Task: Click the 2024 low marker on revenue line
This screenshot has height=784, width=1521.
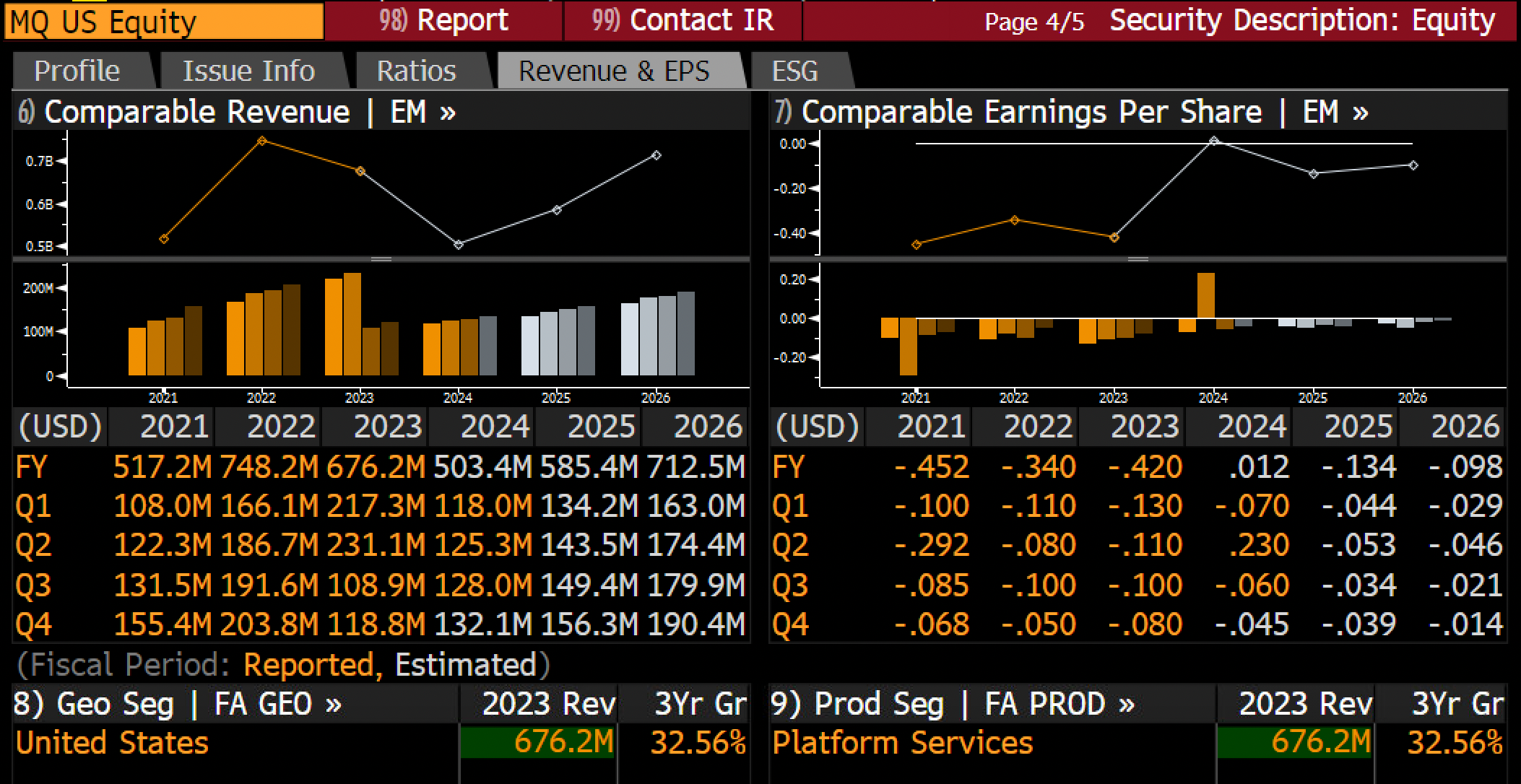Action: click(x=459, y=245)
